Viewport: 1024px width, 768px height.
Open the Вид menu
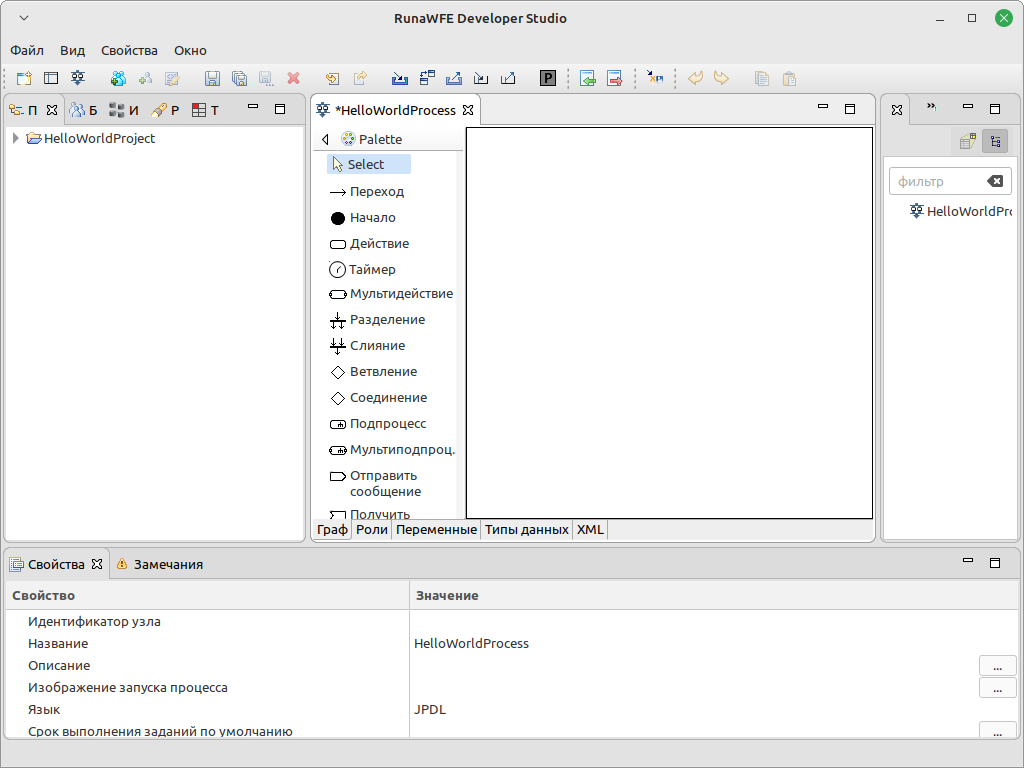(72, 50)
